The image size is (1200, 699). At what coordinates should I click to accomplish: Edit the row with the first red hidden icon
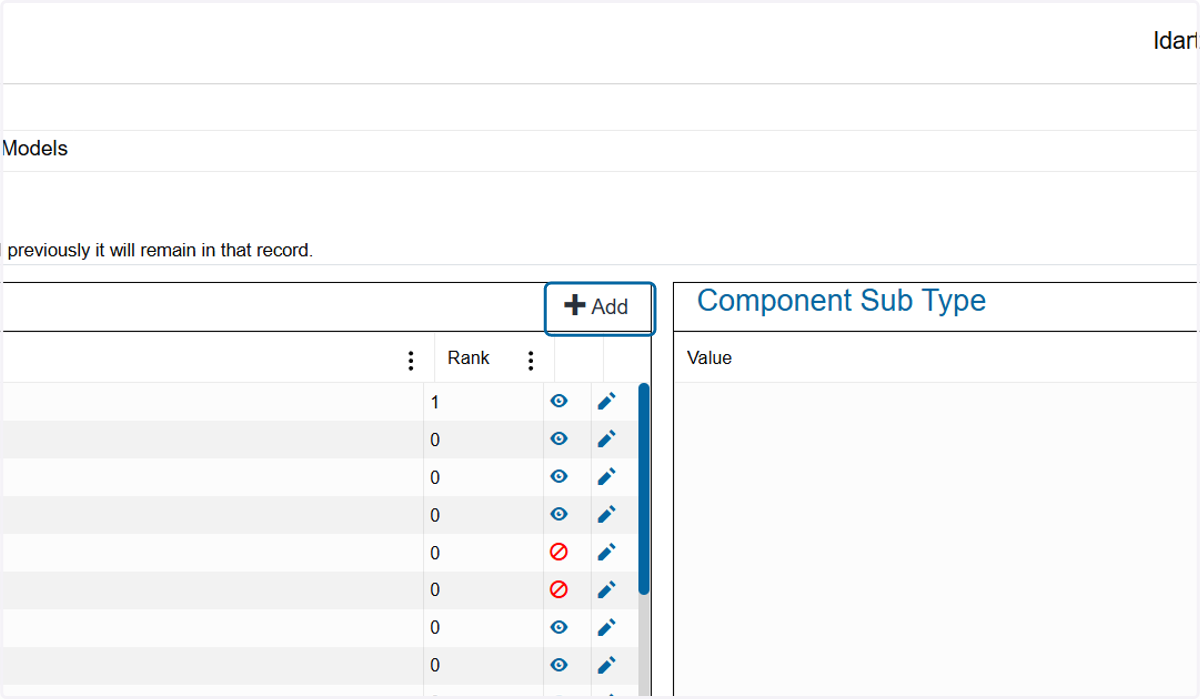[606, 552]
